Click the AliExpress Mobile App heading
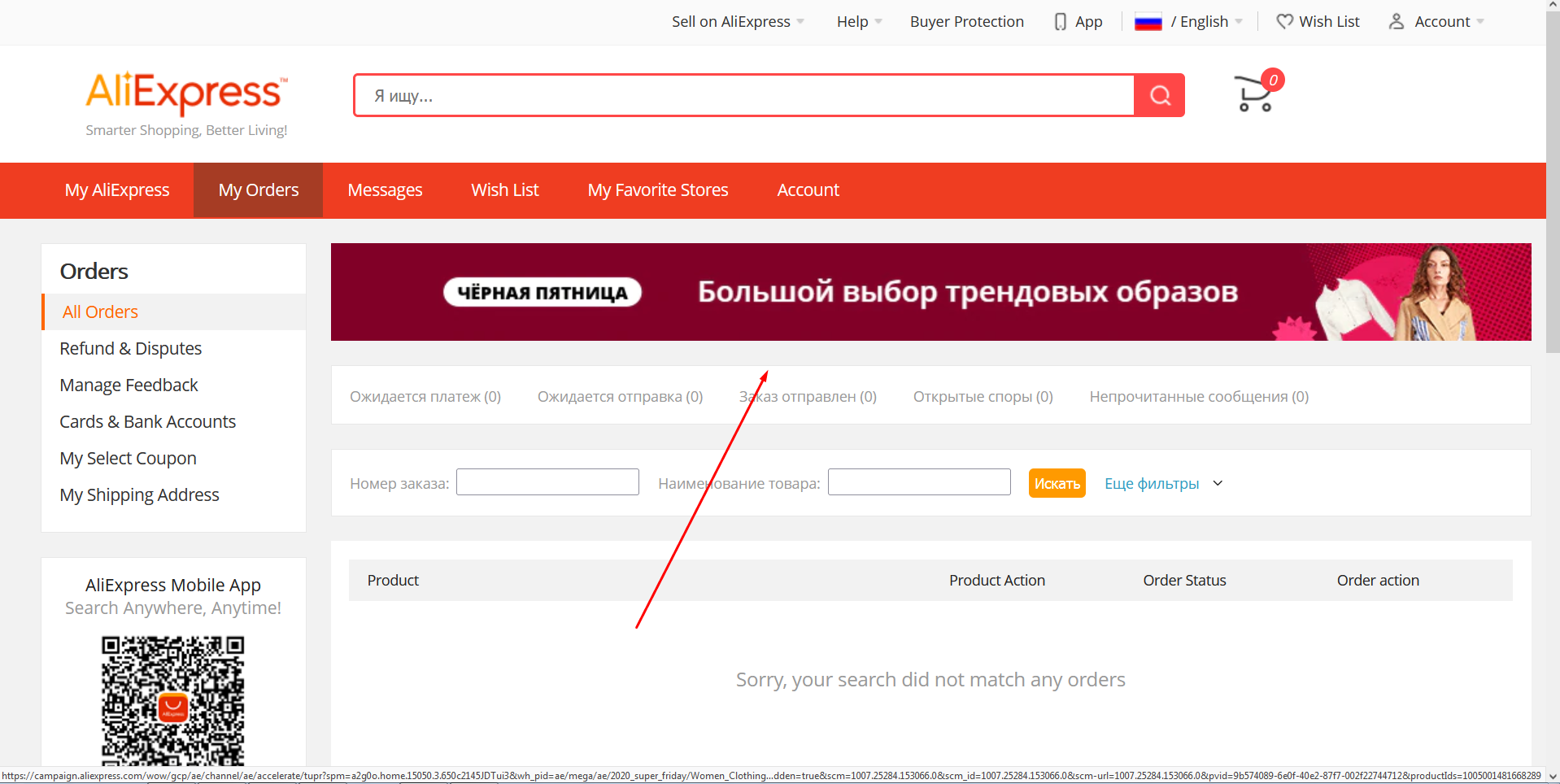1560x784 pixels. [173, 586]
